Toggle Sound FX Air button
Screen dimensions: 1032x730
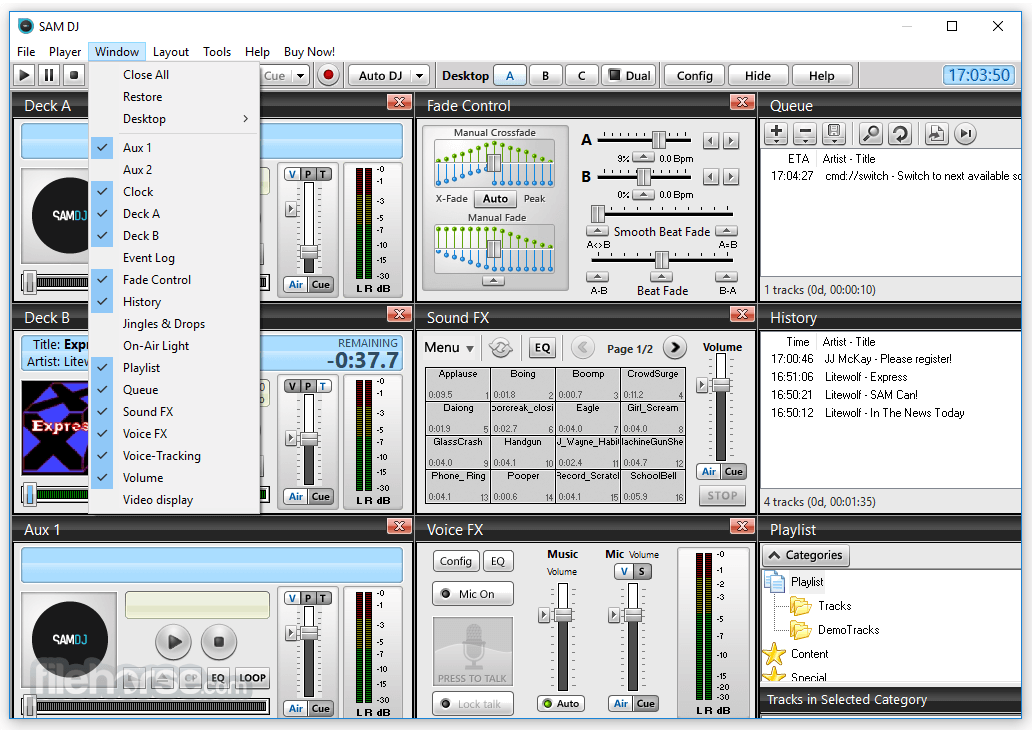(708, 471)
